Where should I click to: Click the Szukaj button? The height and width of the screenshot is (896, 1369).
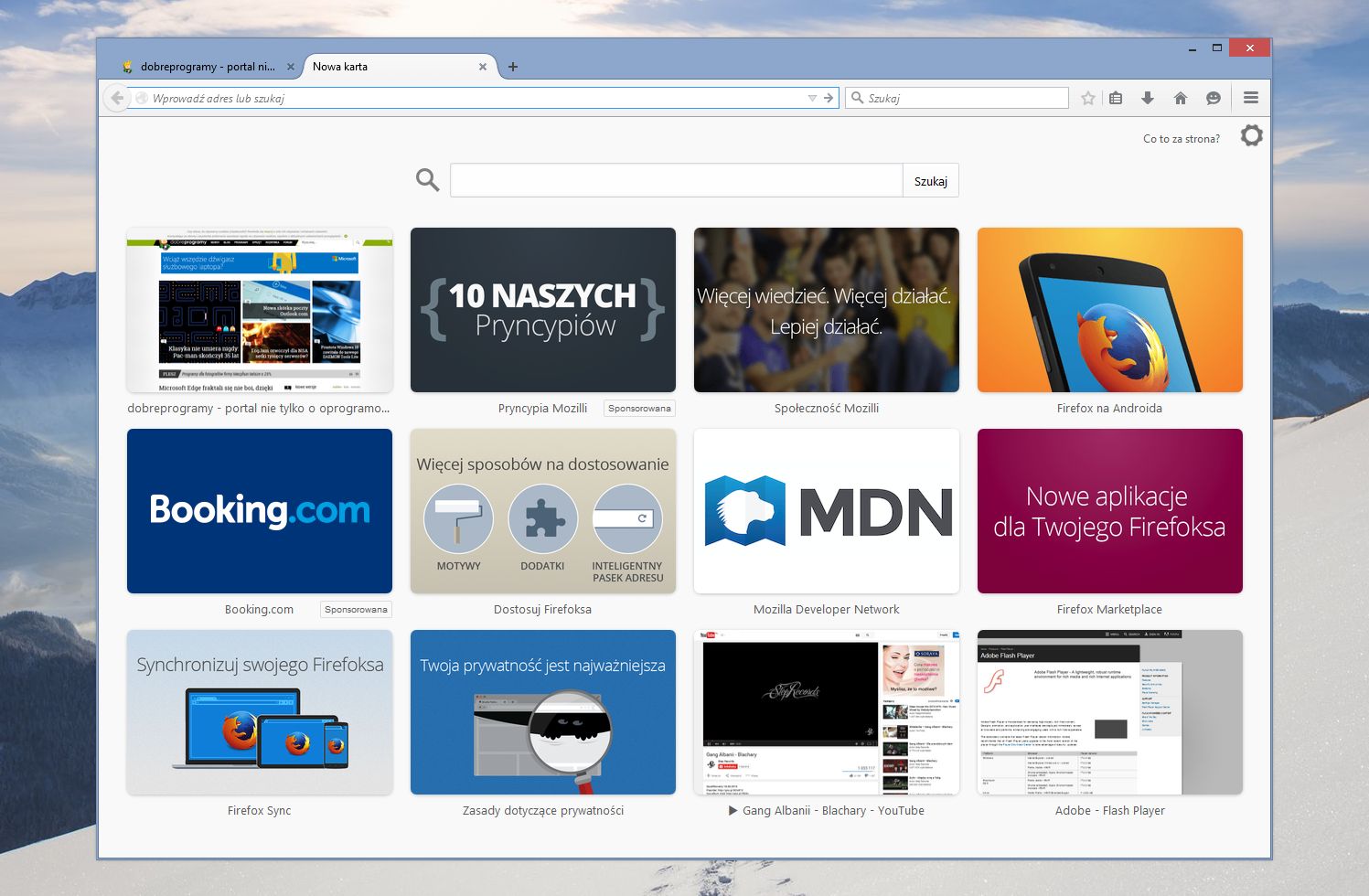[x=931, y=181]
